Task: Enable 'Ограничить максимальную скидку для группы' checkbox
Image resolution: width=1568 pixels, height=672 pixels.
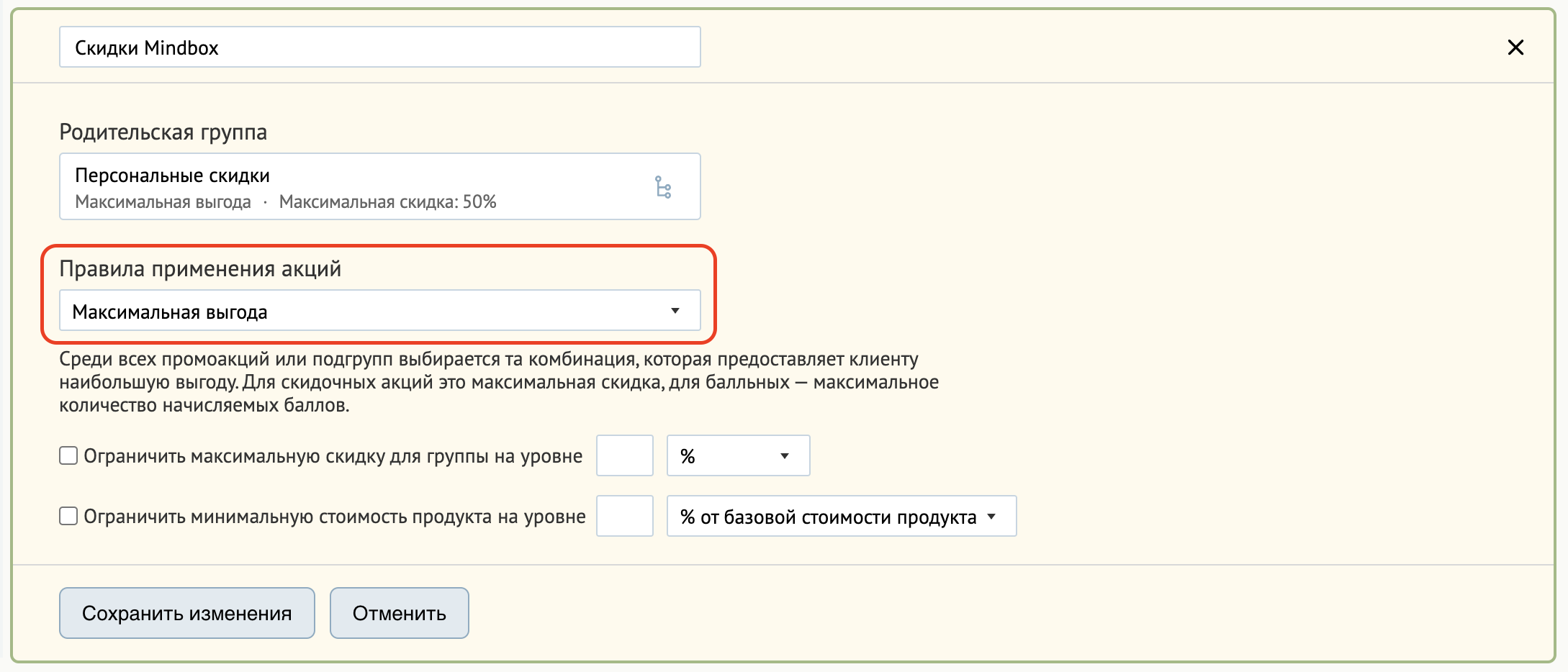Action: [x=68, y=455]
